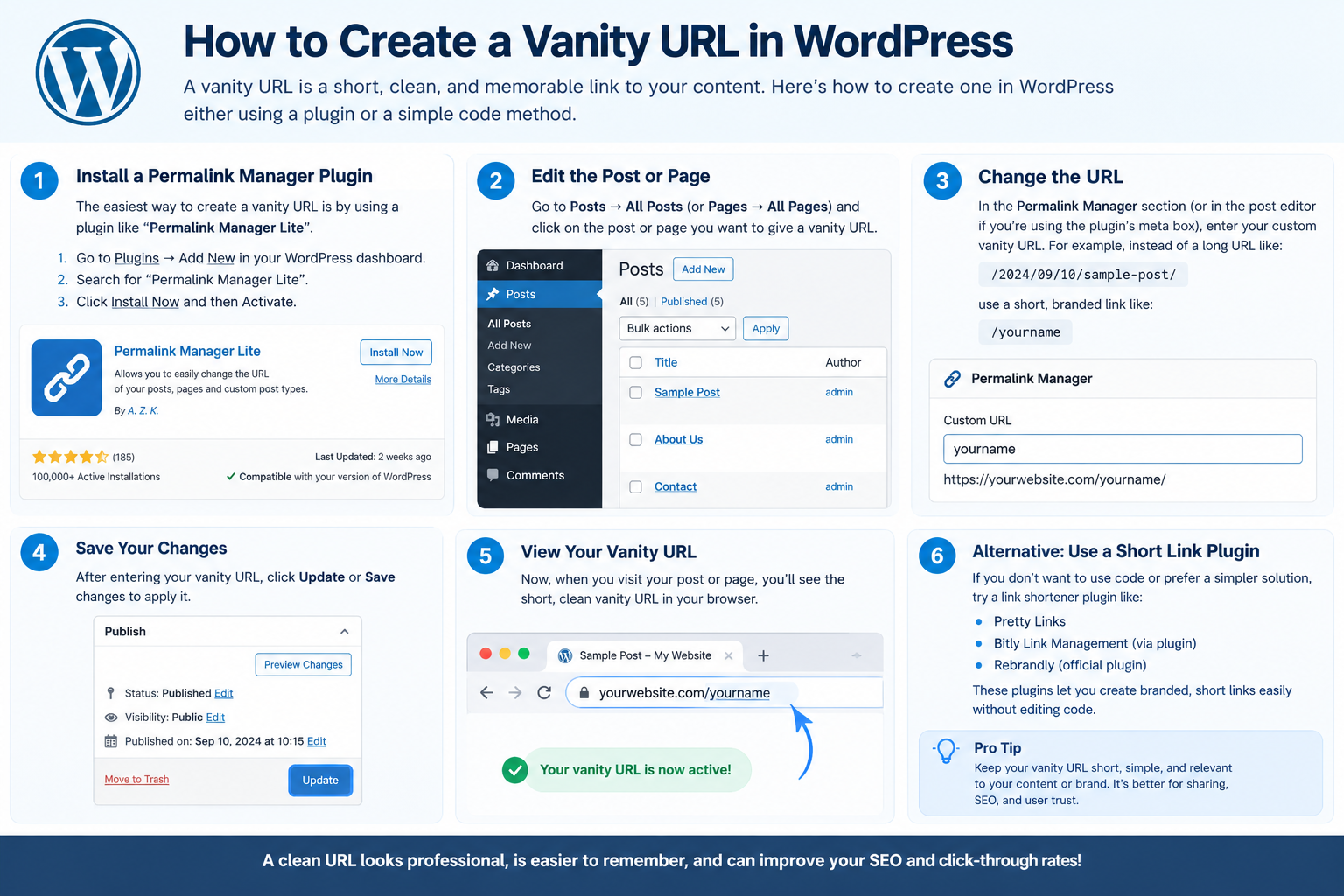Click the Status pin icon in Publish box

pyautogui.click(x=110, y=693)
